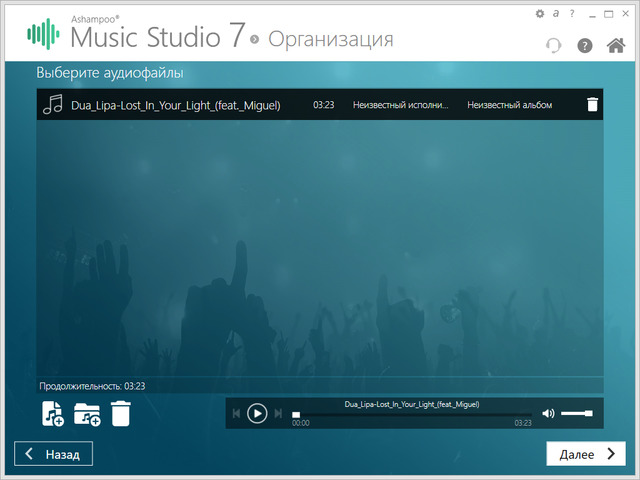The image size is (640, 480).
Task: Click track duration 03:23 in list row
Action: (324, 105)
